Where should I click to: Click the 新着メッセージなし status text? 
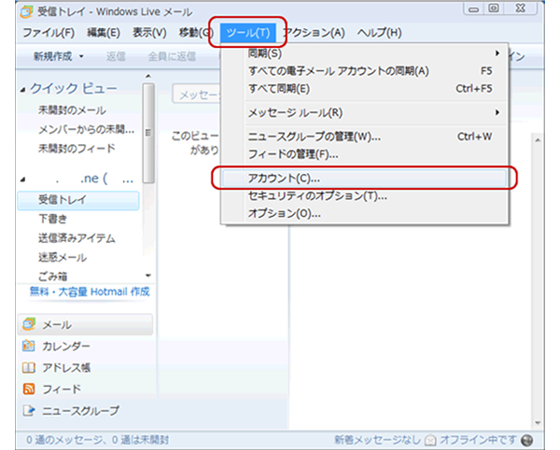[378, 440]
